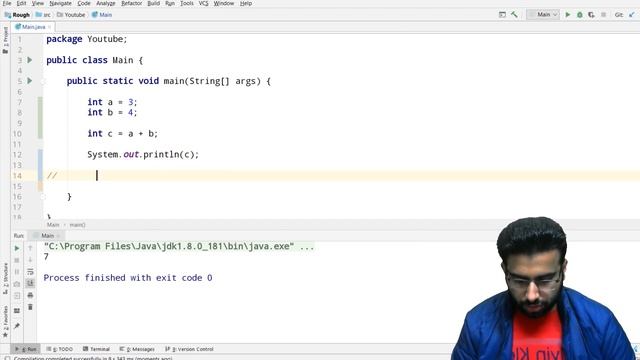Click the Main class navigation breadcrumb
This screenshot has width=640, height=360.
point(102,15)
